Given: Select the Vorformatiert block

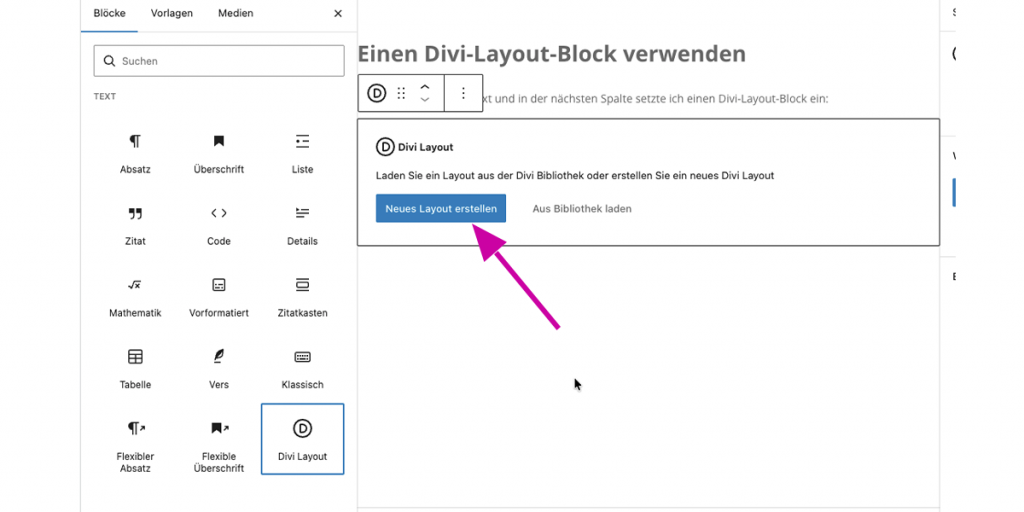Looking at the screenshot, I should click(219, 297).
